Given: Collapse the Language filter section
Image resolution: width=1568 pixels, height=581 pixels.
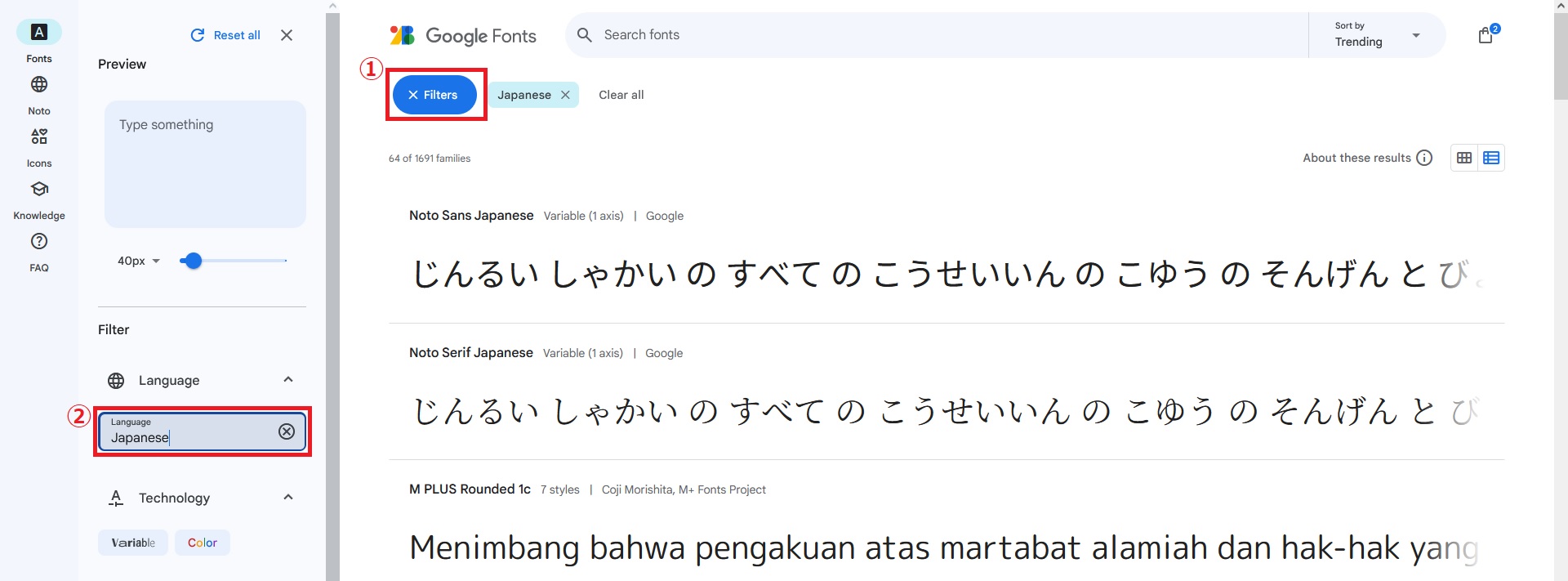Looking at the screenshot, I should [288, 380].
